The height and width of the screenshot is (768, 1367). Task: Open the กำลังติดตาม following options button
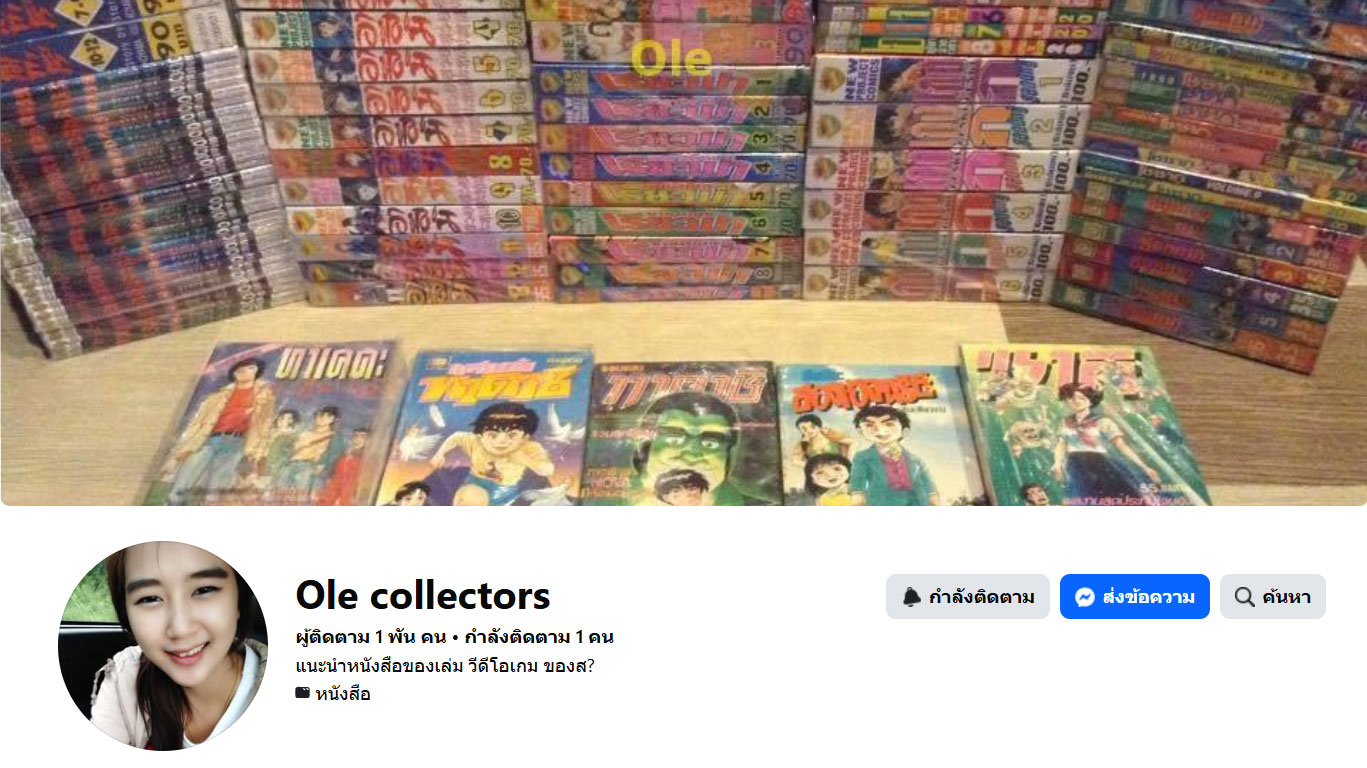[967, 597]
